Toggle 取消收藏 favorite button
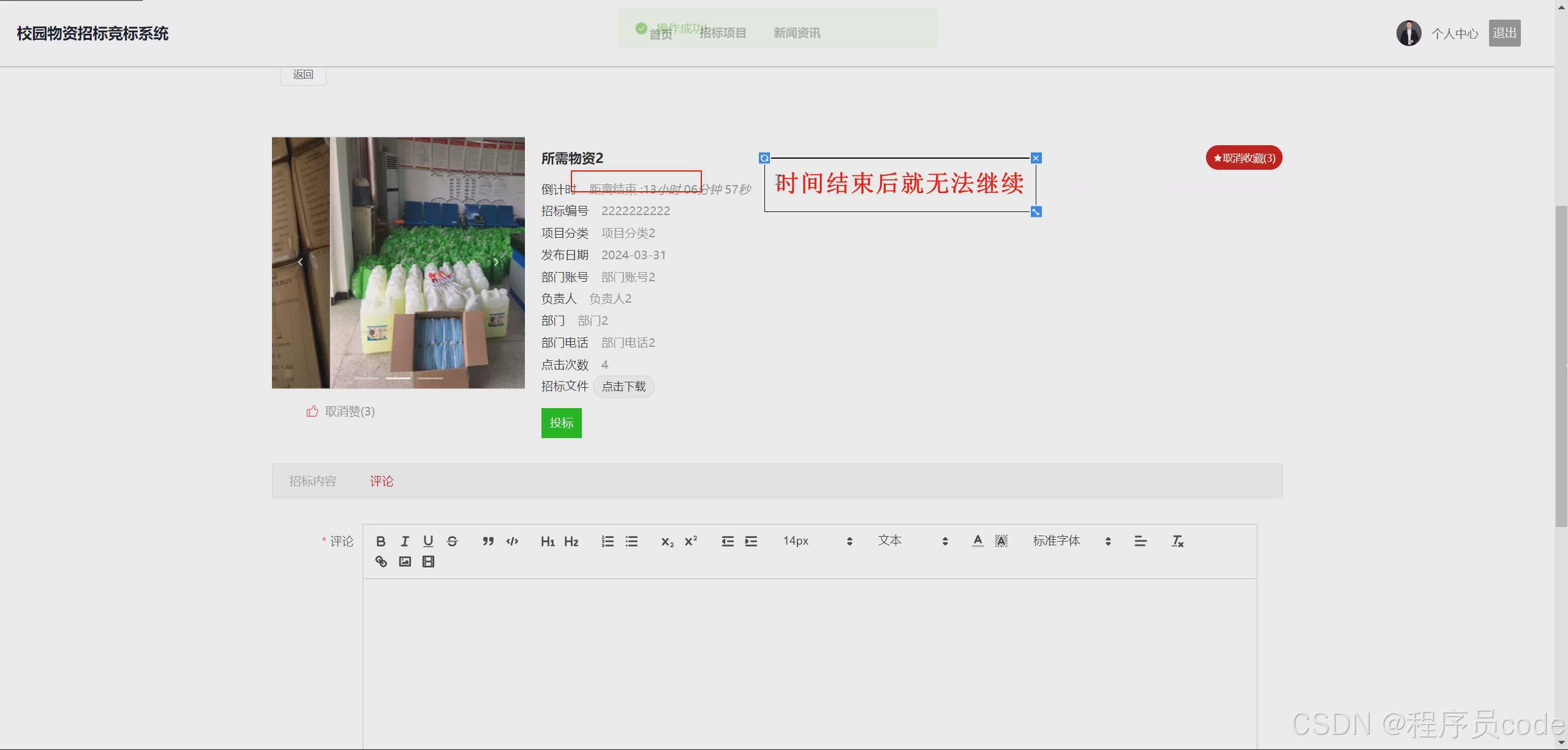1568x750 pixels. point(1243,158)
